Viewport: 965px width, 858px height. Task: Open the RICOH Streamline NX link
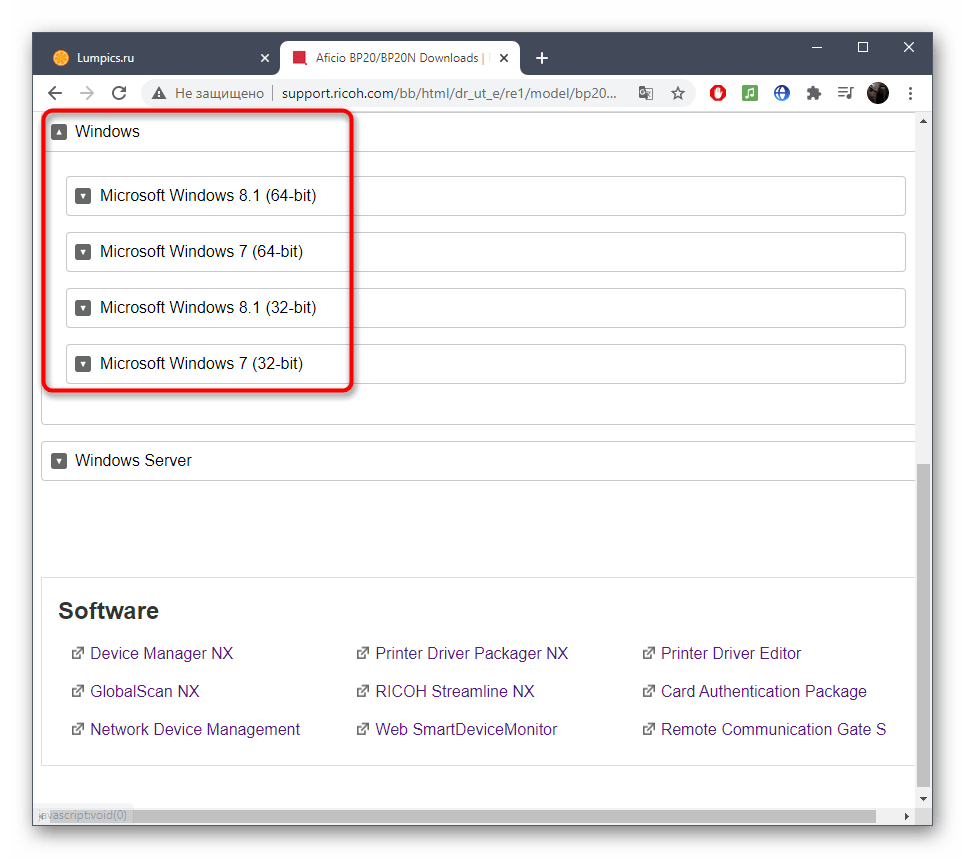(x=455, y=691)
